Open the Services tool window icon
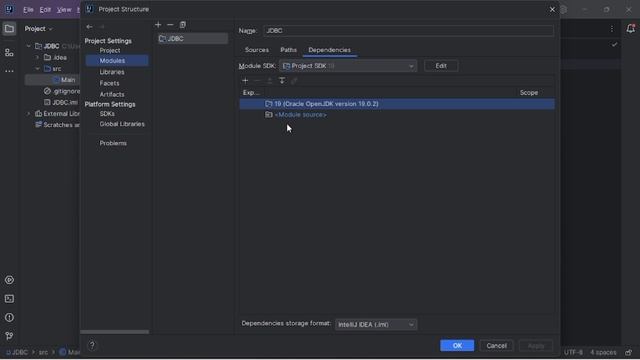This screenshot has width=640, height=360. pos(9,280)
